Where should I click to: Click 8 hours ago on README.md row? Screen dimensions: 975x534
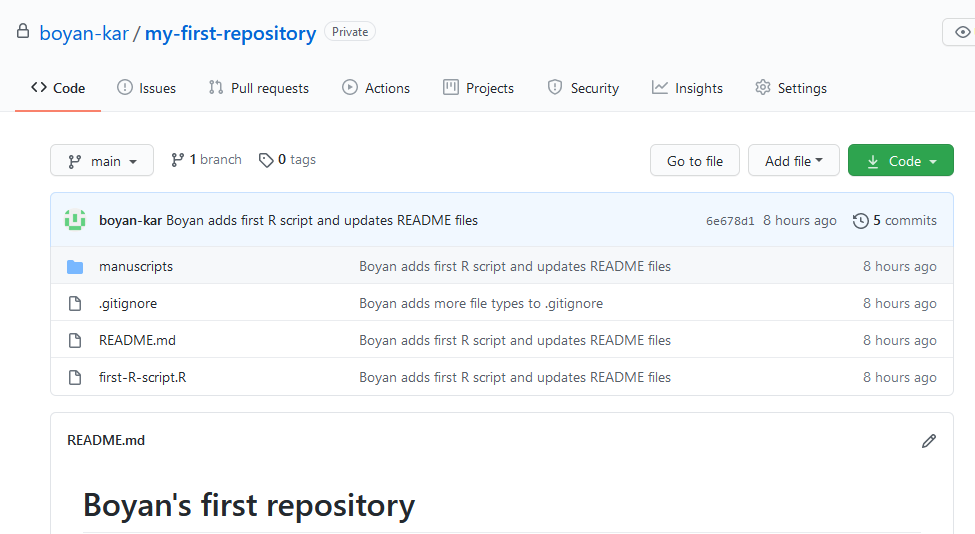[x=900, y=341]
